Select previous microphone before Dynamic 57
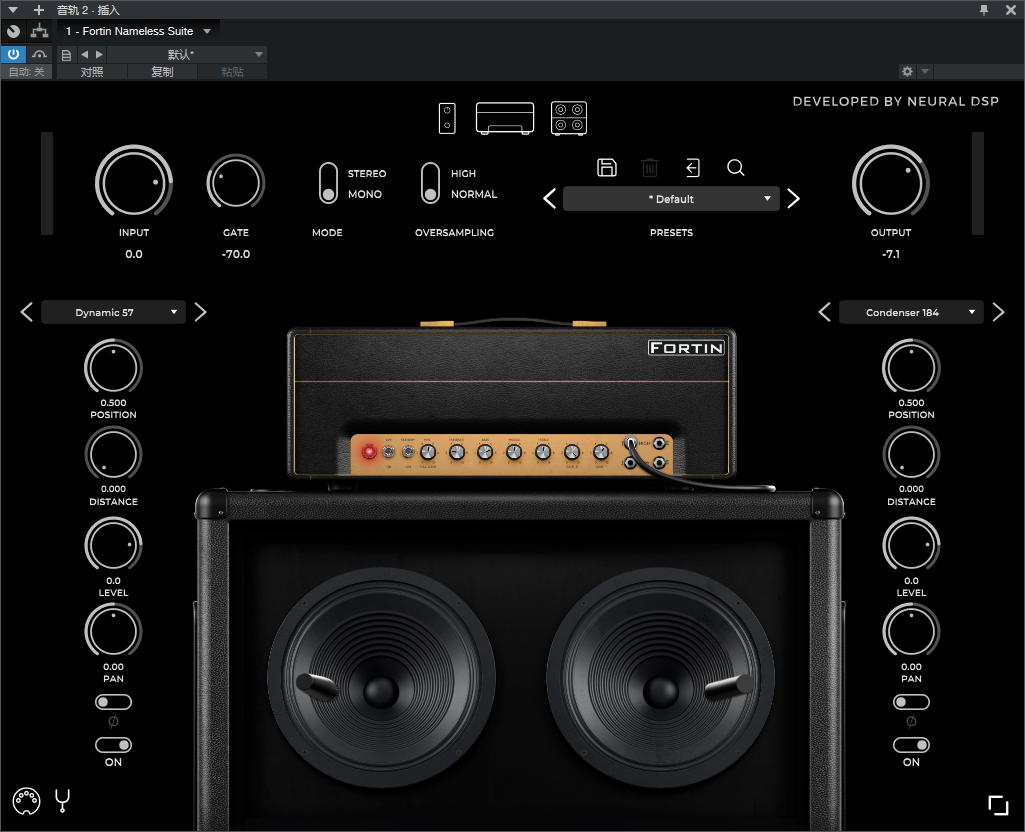The height and width of the screenshot is (832, 1025). coord(27,312)
